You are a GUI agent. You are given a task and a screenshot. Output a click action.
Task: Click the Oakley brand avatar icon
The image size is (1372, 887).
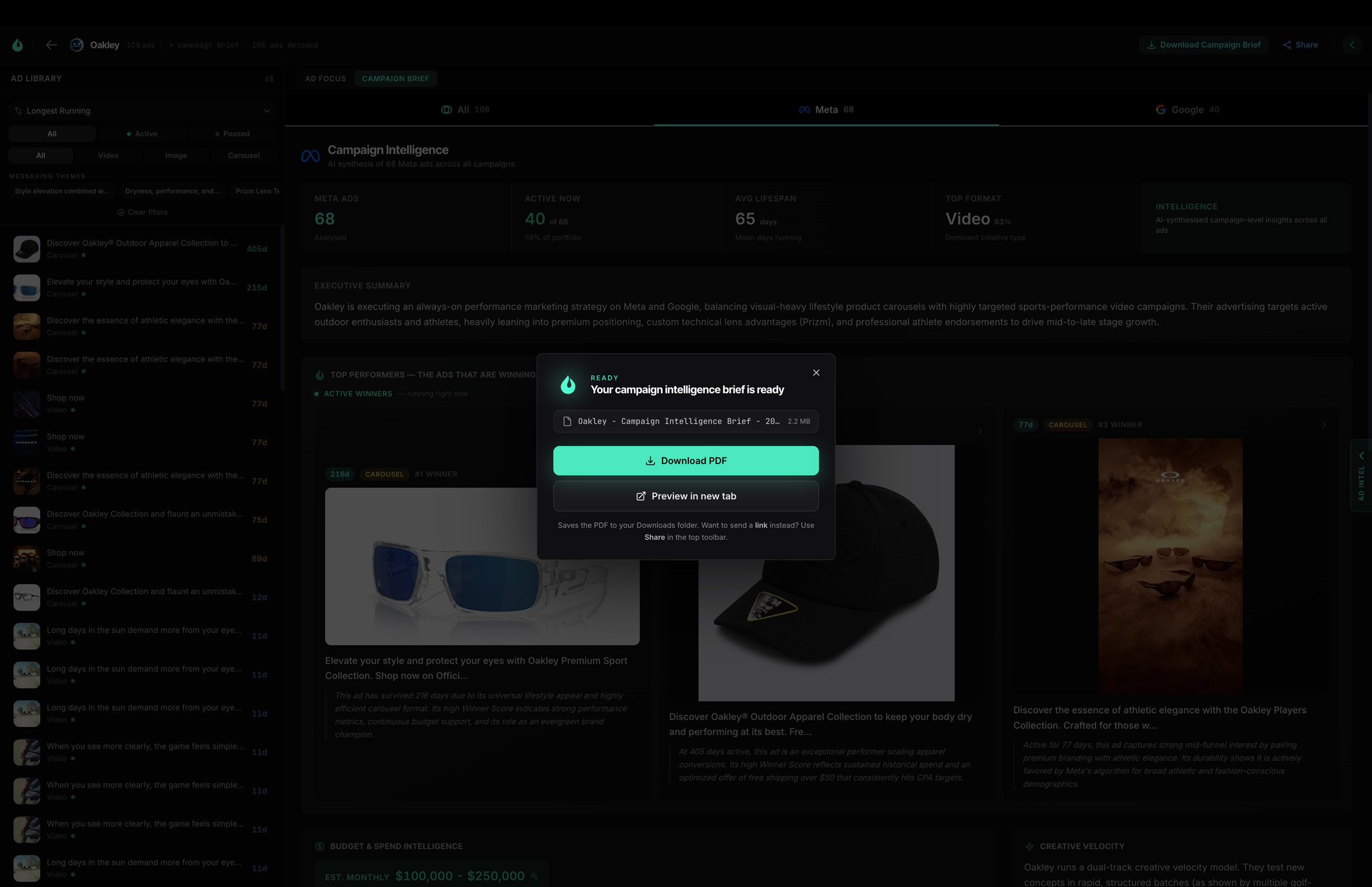(77, 45)
